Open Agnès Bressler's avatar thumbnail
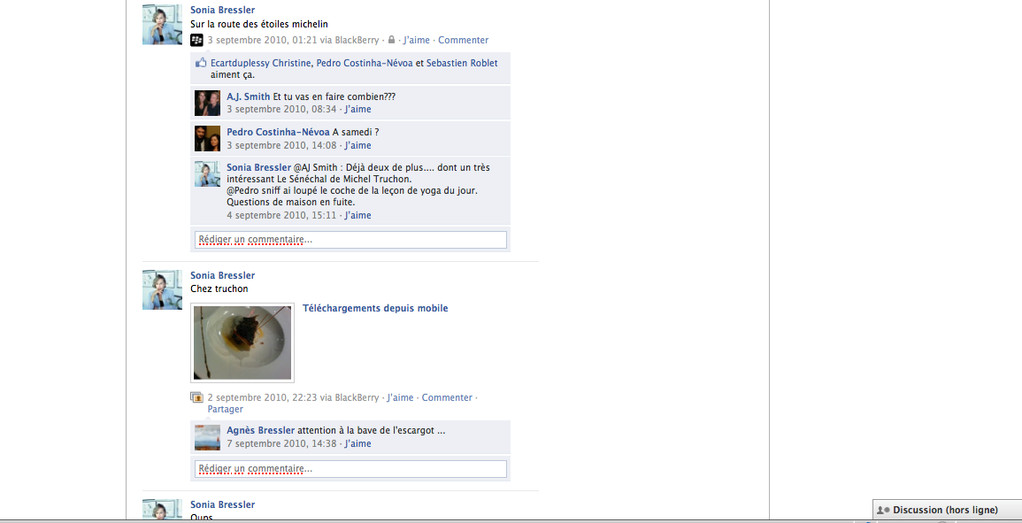Screen dimensions: 1022x523 click(x=207, y=437)
